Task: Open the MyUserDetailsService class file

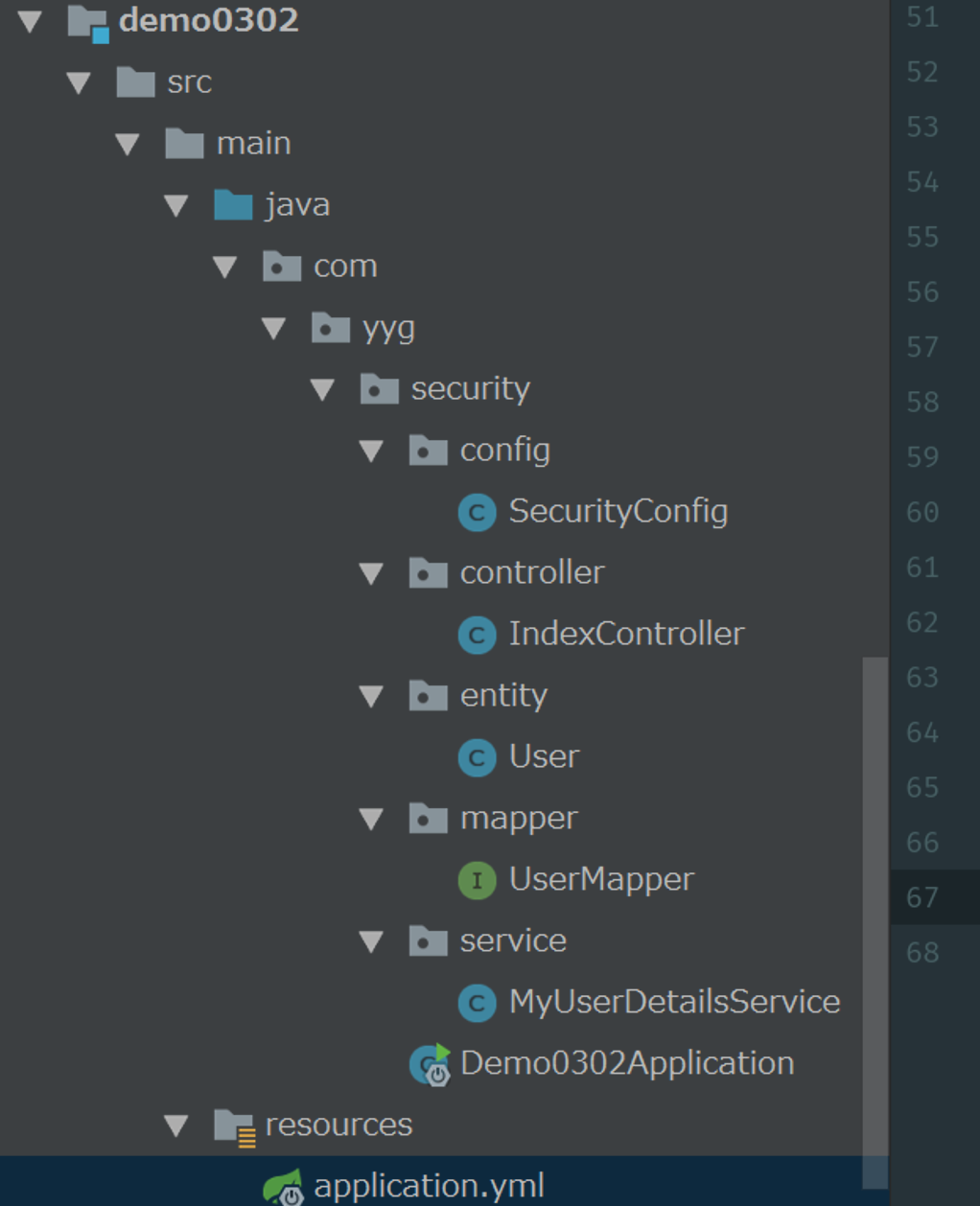Action: (x=674, y=1002)
